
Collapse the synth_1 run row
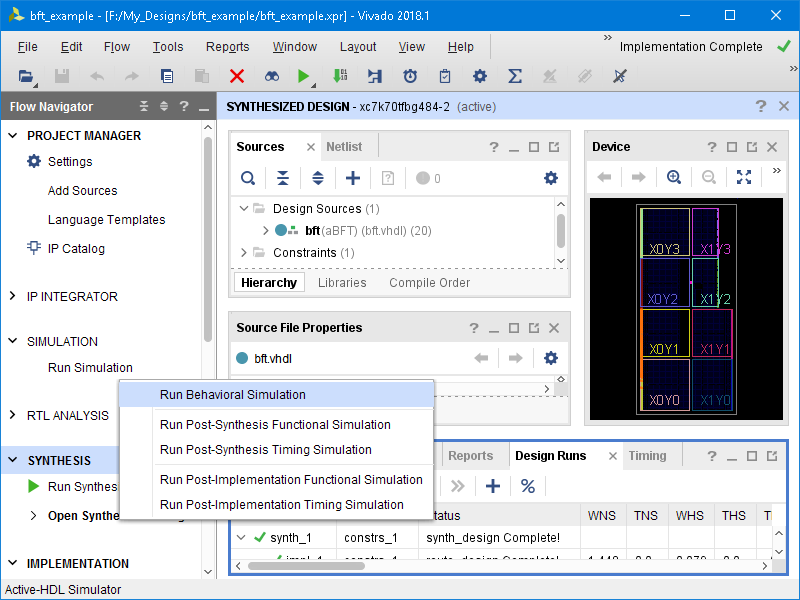[242, 538]
